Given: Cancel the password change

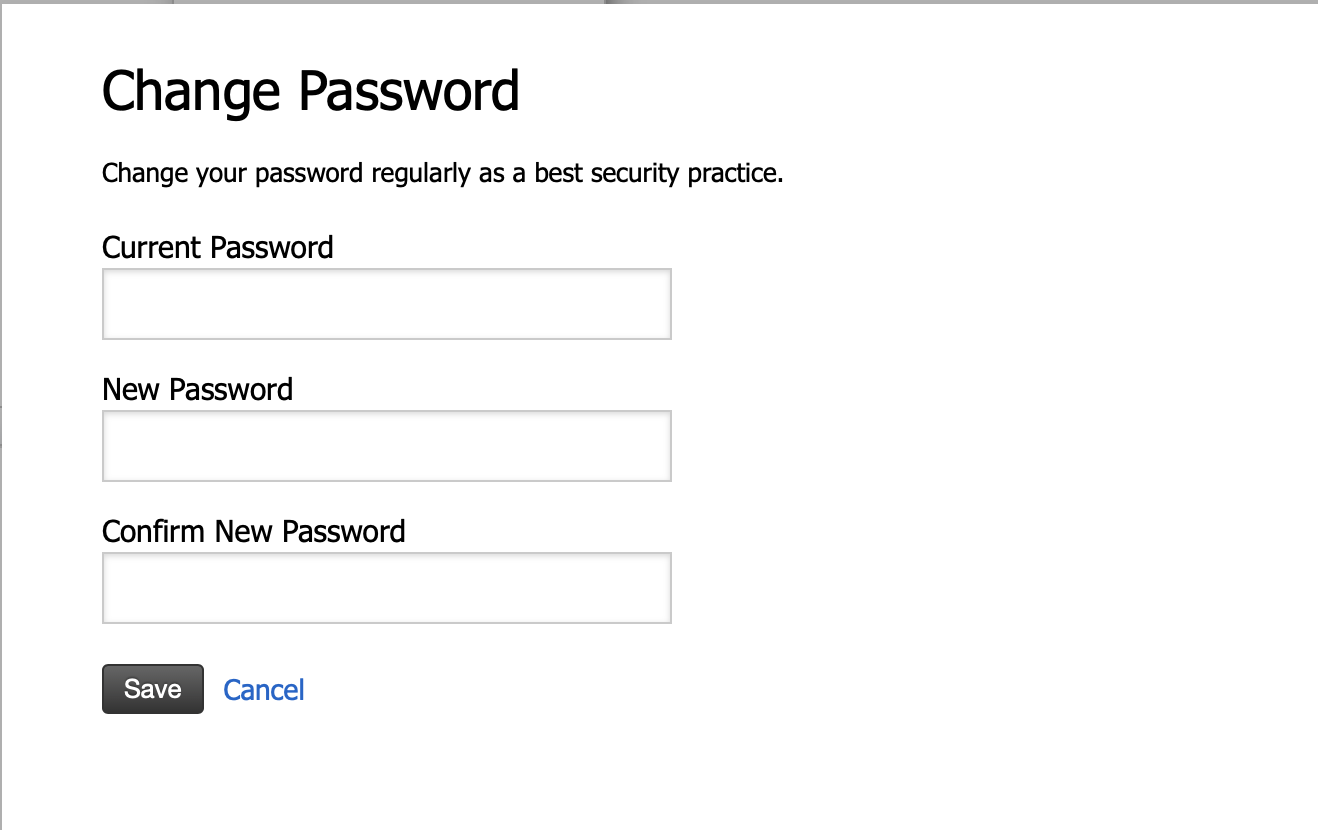Looking at the screenshot, I should pos(264,690).
